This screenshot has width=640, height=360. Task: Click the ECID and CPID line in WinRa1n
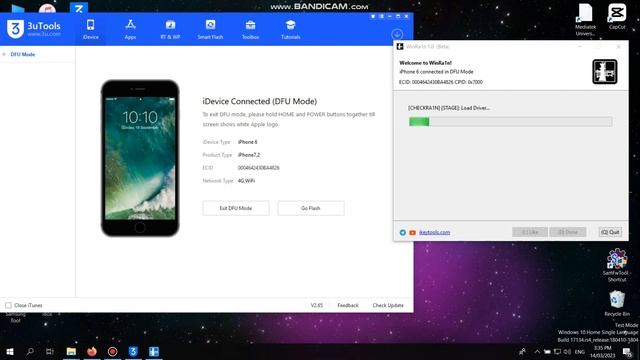pyautogui.click(x=441, y=82)
